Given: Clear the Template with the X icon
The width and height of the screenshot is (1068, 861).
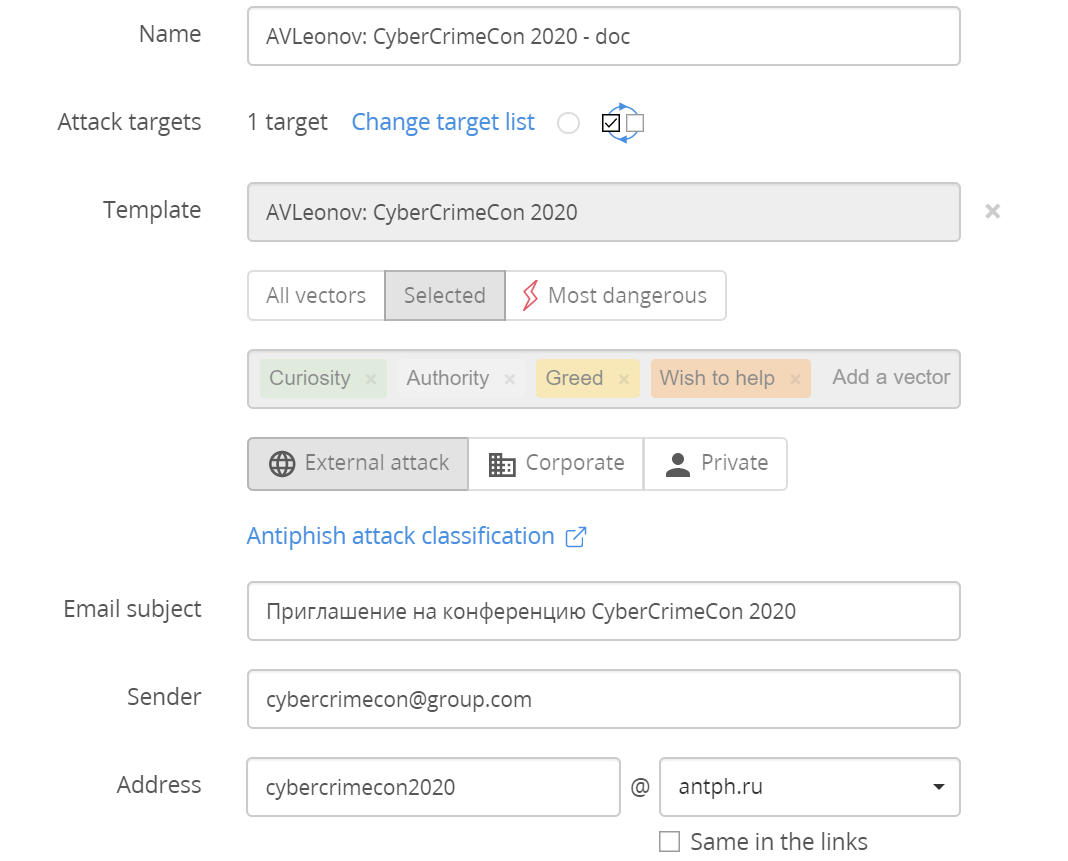Looking at the screenshot, I should tap(992, 211).
